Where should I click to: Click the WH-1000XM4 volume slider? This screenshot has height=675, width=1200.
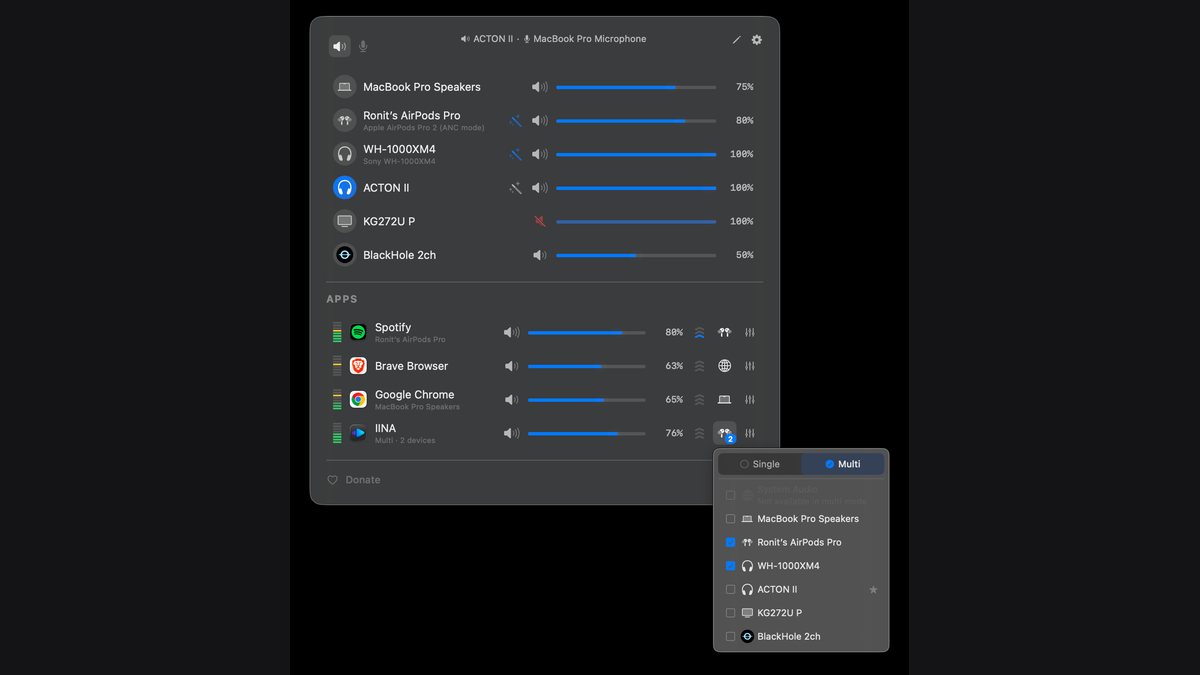coord(636,154)
